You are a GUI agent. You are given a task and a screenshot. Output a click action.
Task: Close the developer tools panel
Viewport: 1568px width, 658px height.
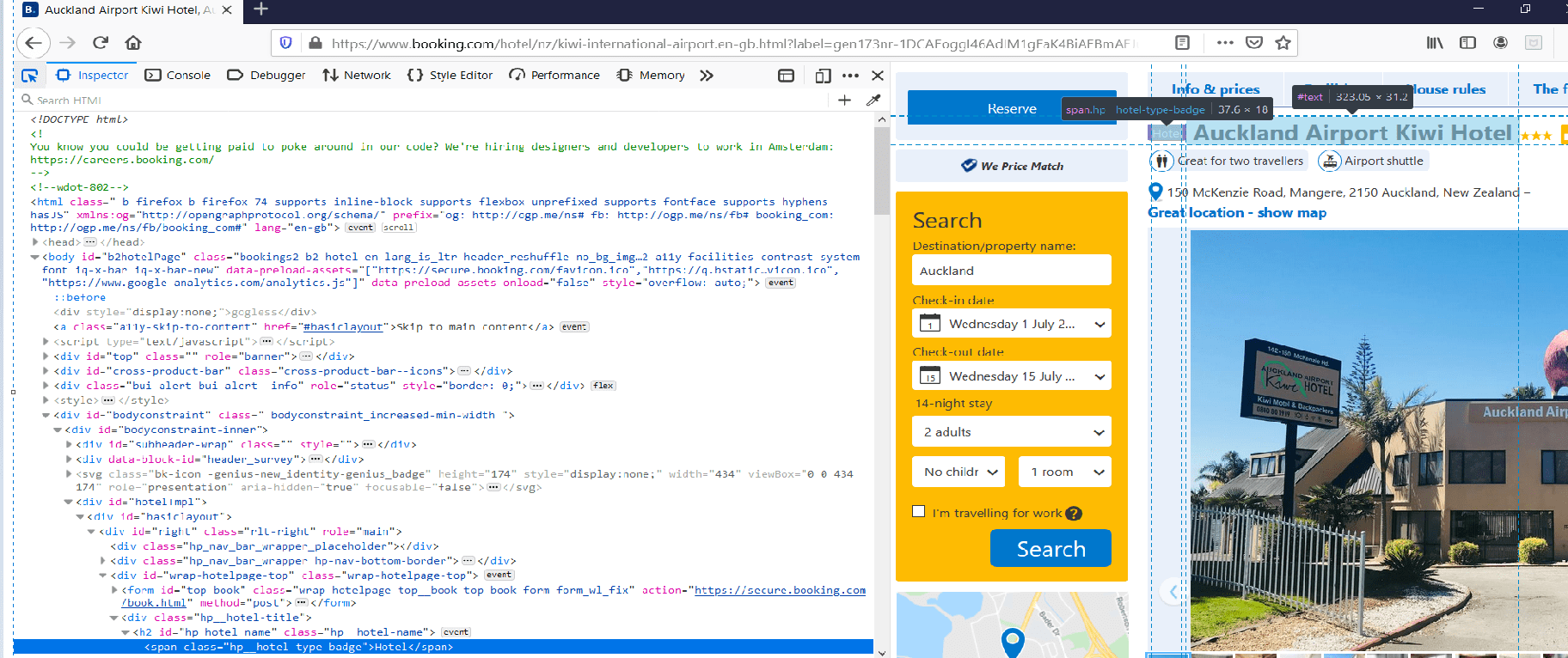(878, 76)
